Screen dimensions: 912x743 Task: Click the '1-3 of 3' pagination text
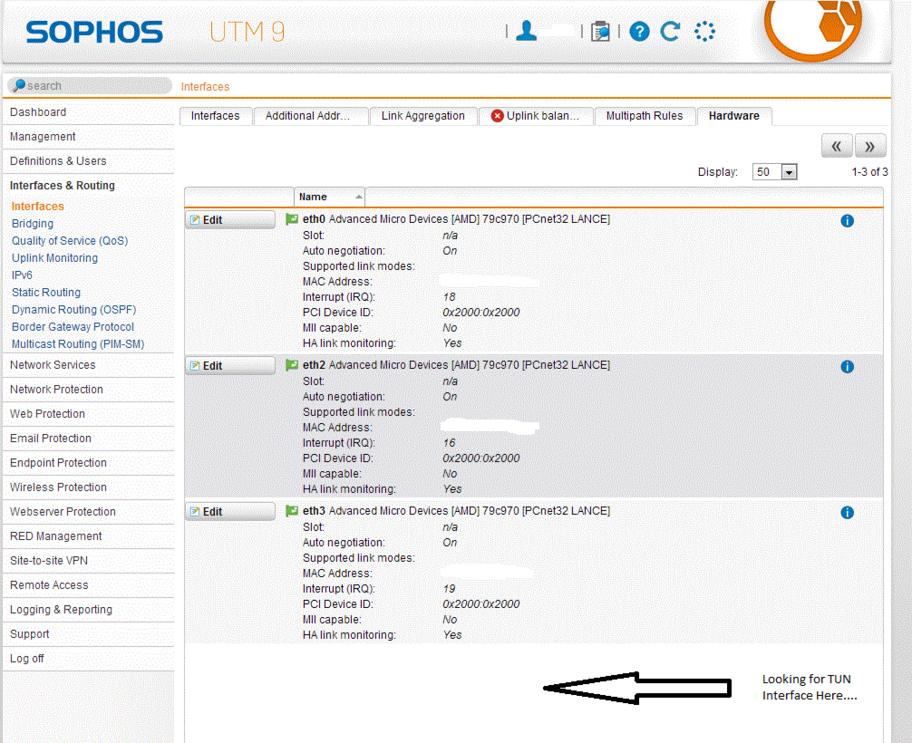(x=870, y=172)
